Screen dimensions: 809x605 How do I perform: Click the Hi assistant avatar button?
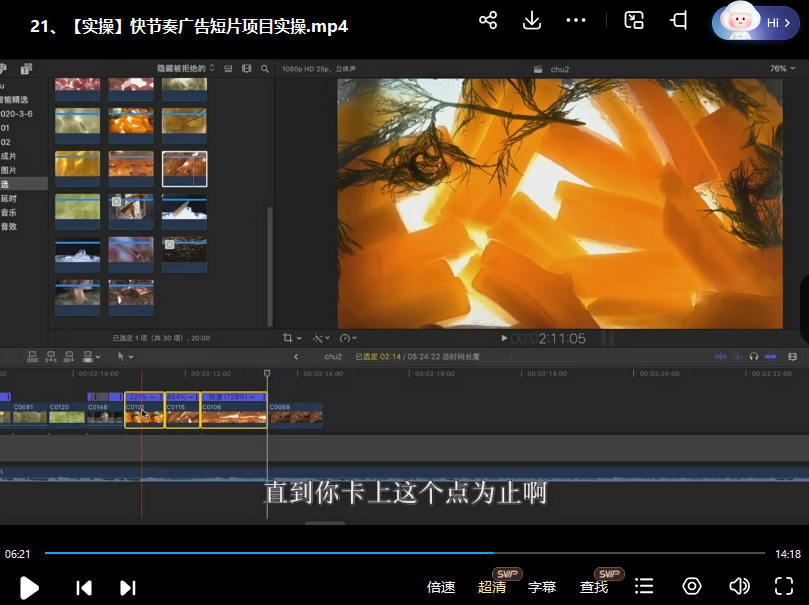tap(754, 22)
